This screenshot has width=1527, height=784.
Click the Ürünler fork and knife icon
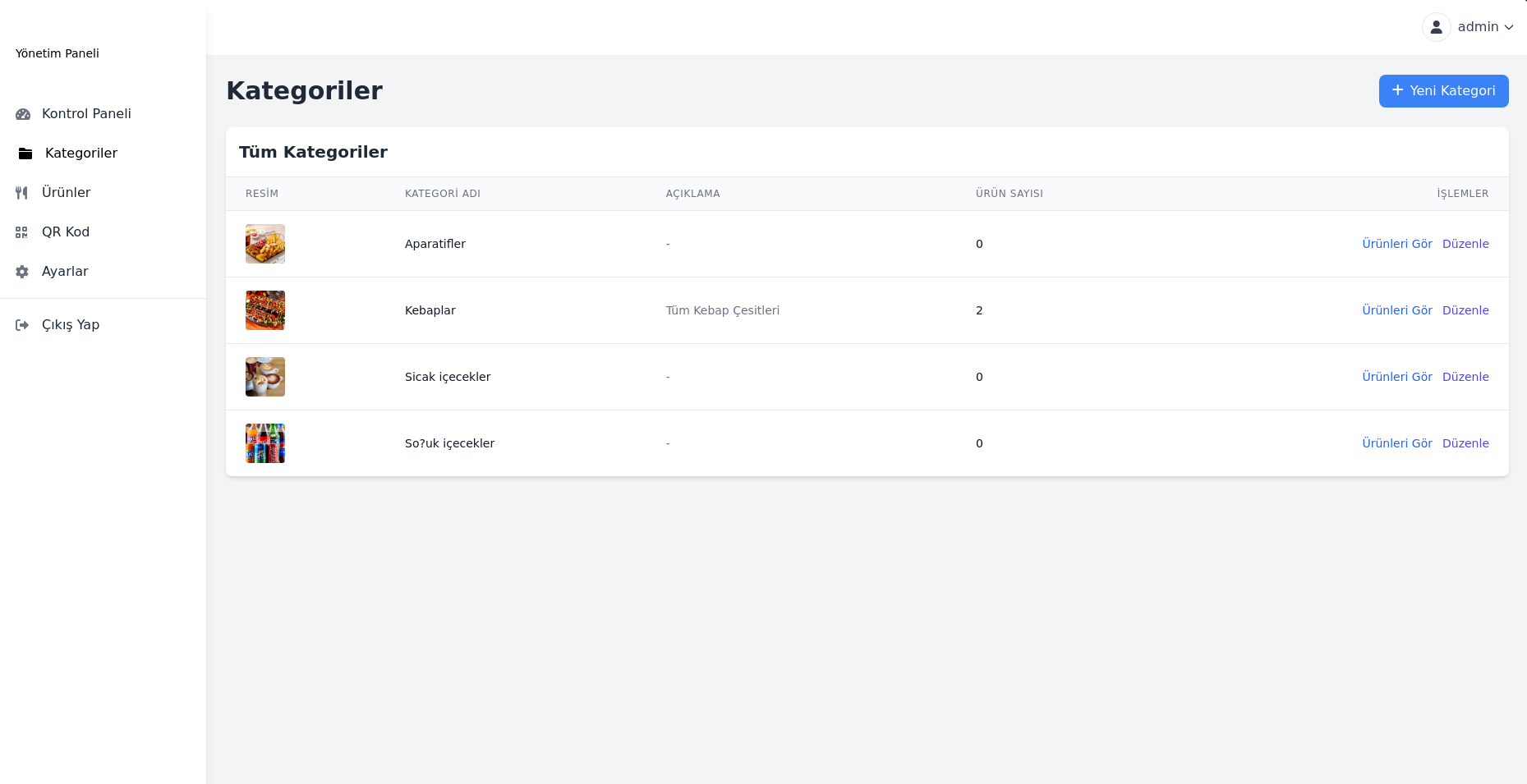[x=22, y=193]
